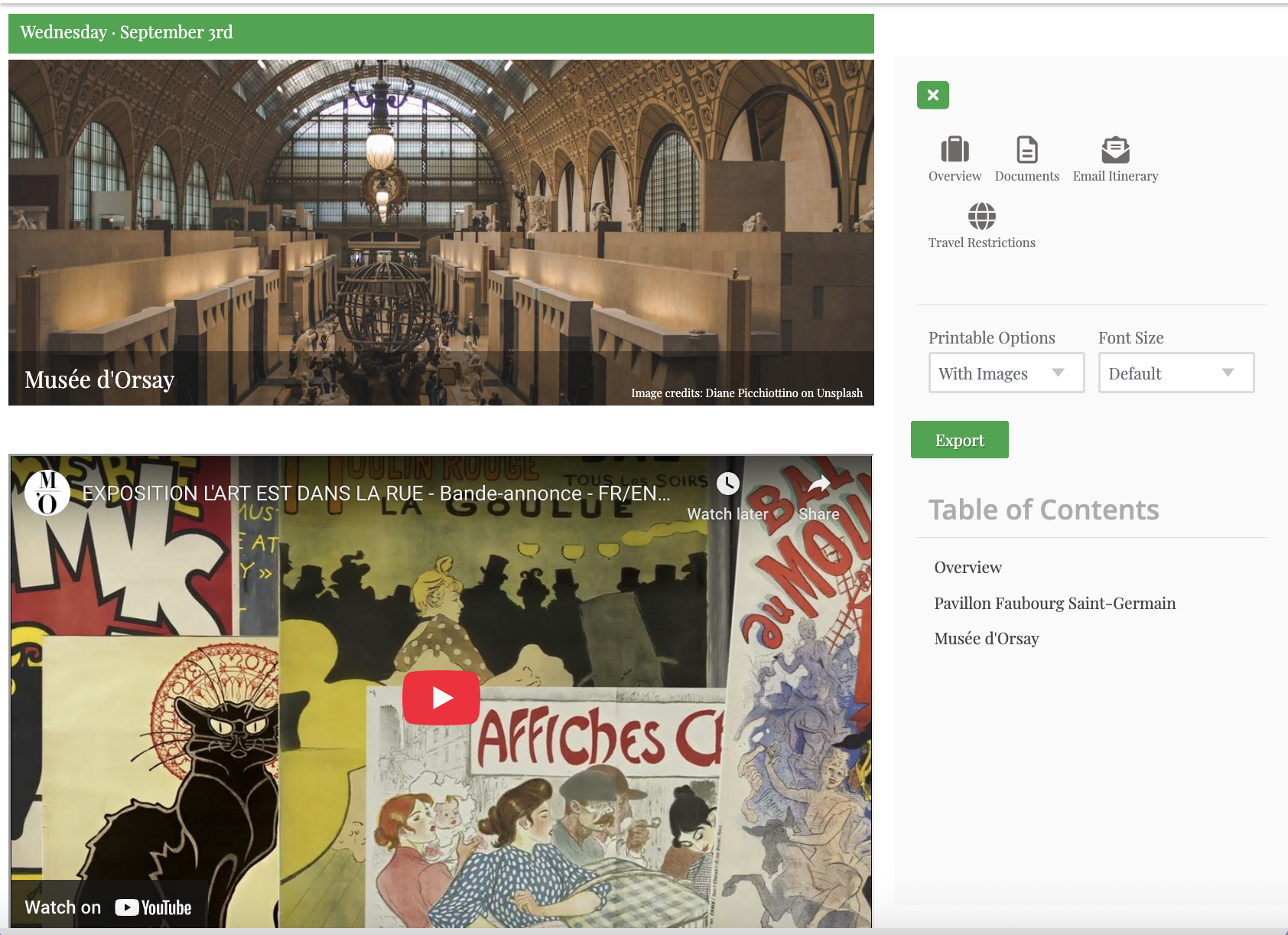Click the Musée d'Orsay image caption
Screen dimensions: 1288x935
[99, 380]
